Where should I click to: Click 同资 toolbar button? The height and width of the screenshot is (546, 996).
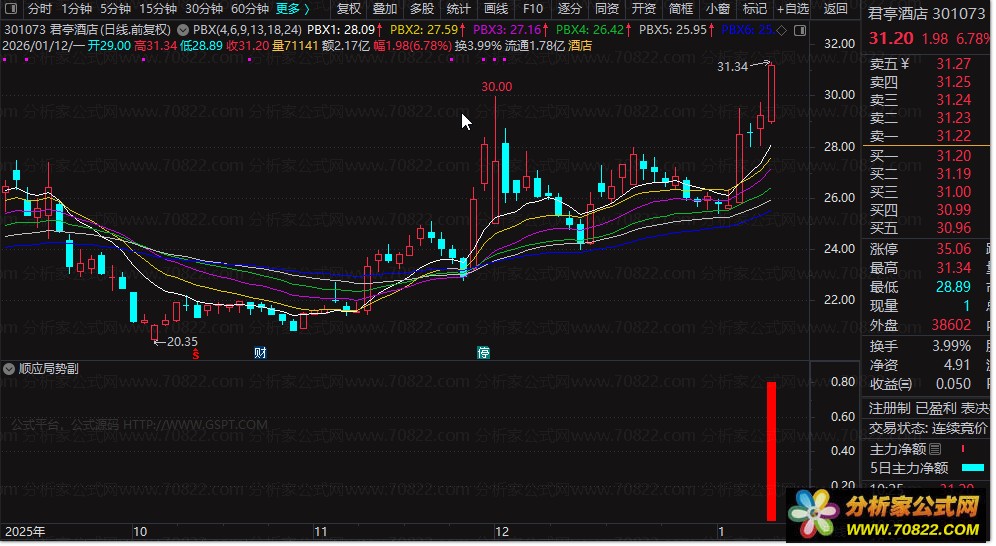click(607, 9)
